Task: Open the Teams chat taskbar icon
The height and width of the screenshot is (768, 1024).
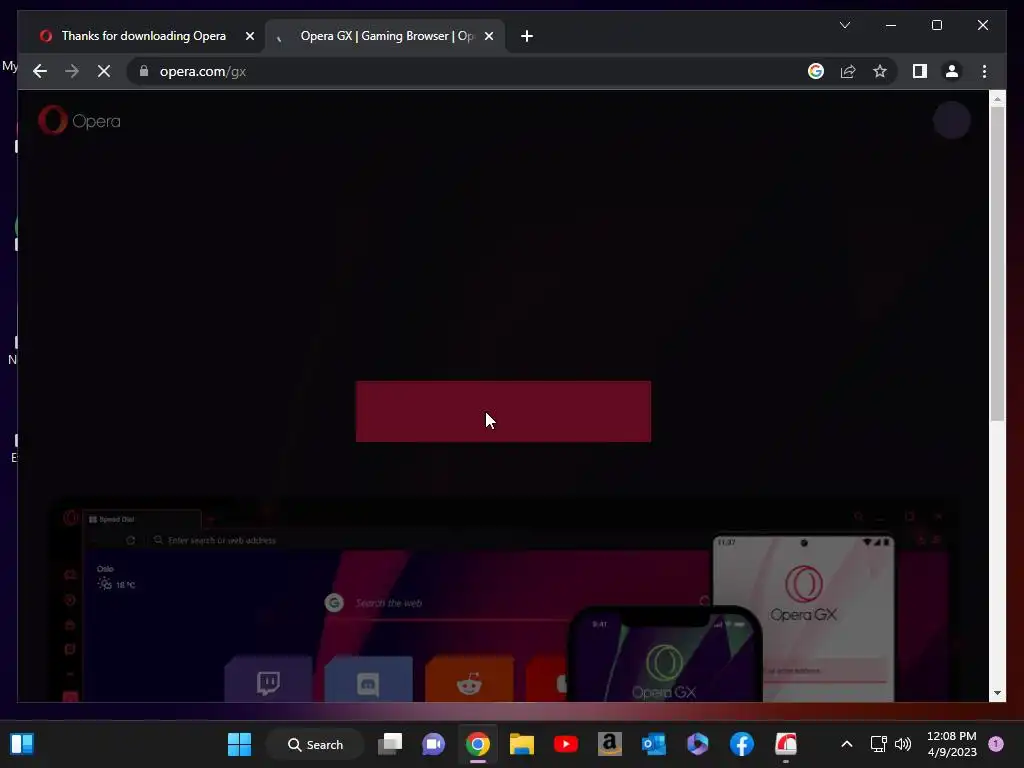Action: click(434, 744)
